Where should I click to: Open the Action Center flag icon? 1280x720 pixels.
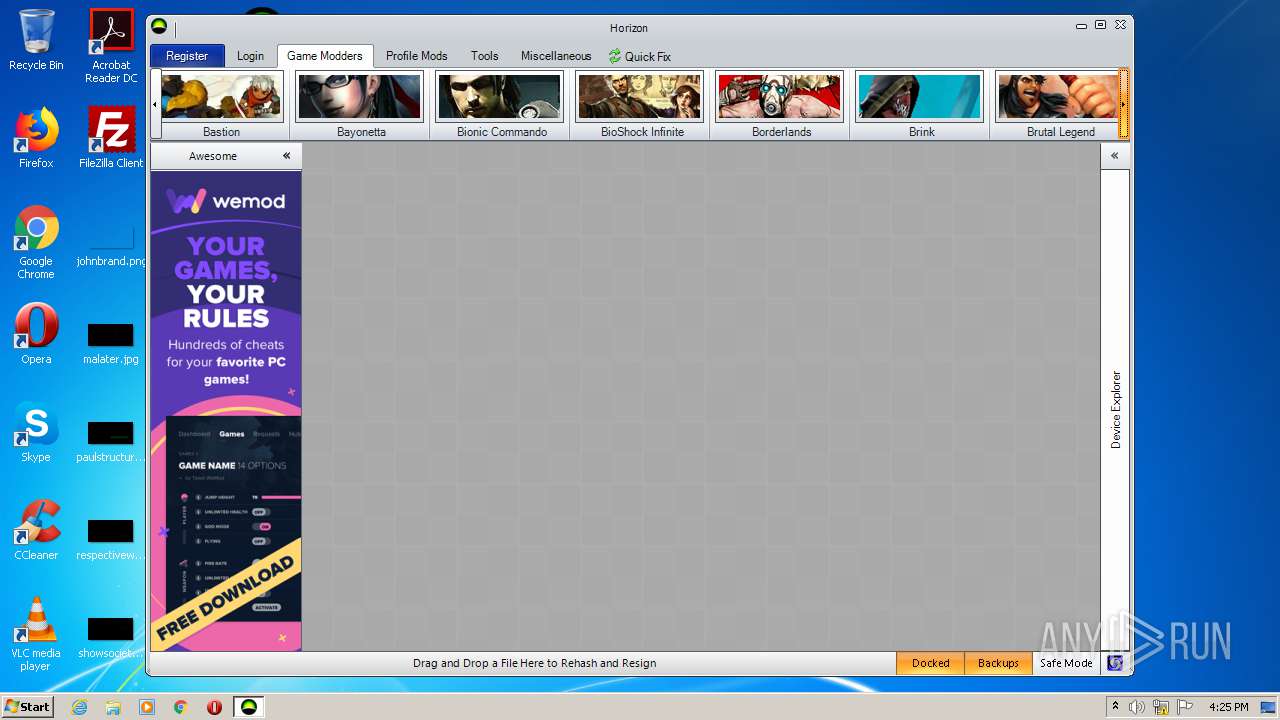point(1185,707)
